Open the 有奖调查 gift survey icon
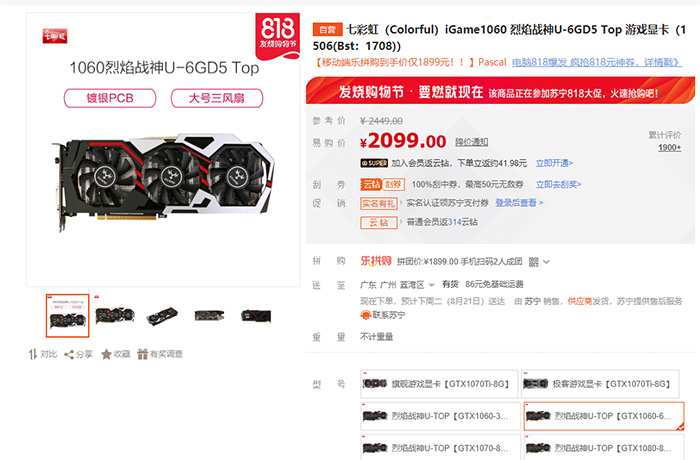Viewport: 700px width, 460px height. pos(142,354)
